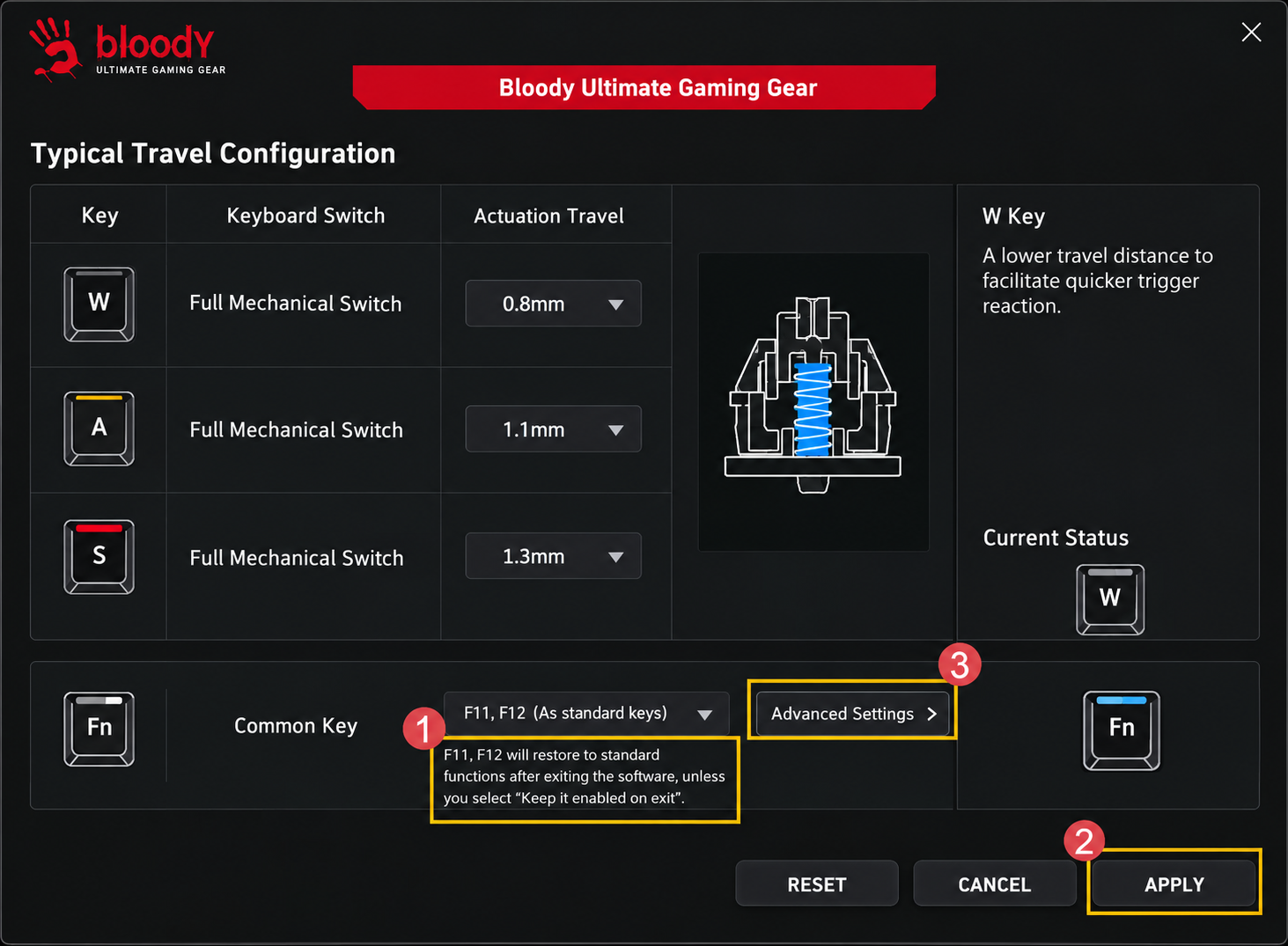
Task: Click the CANCEL button
Action: click(x=995, y=884)
